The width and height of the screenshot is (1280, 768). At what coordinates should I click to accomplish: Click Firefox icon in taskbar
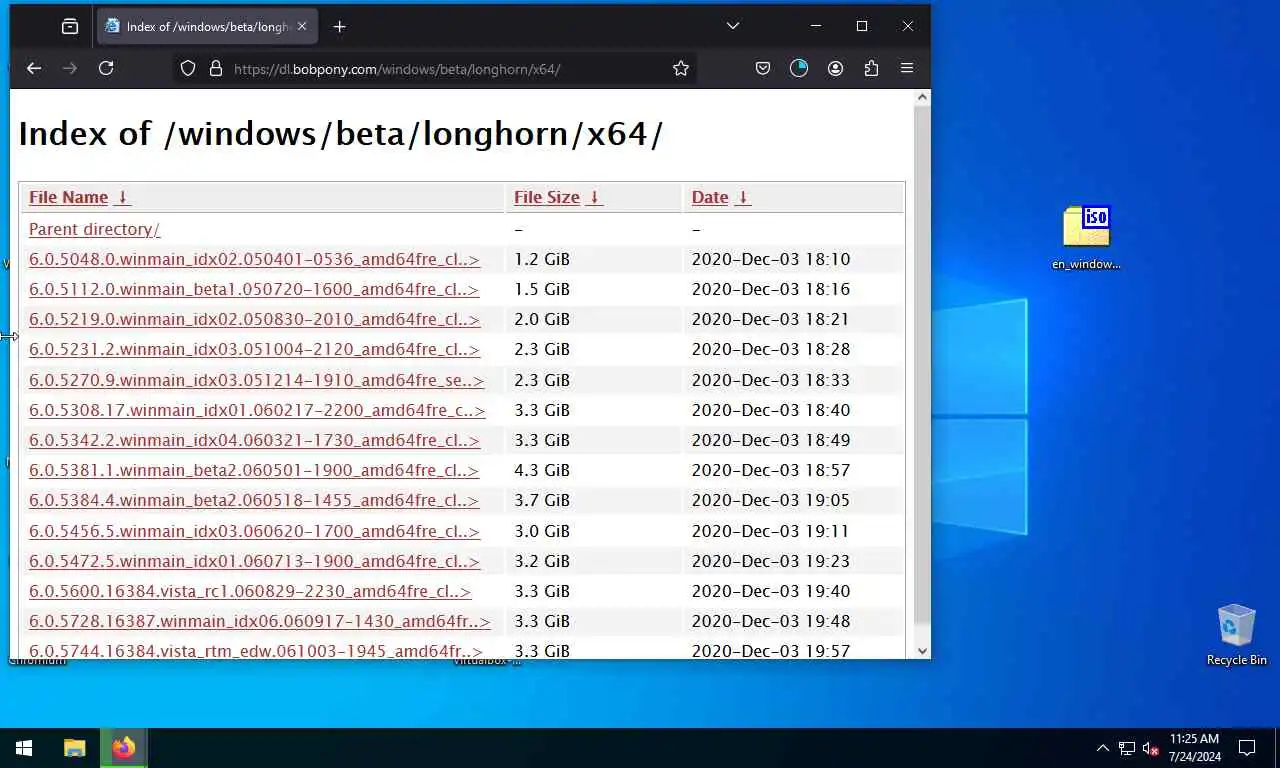[x=124, y=748]
